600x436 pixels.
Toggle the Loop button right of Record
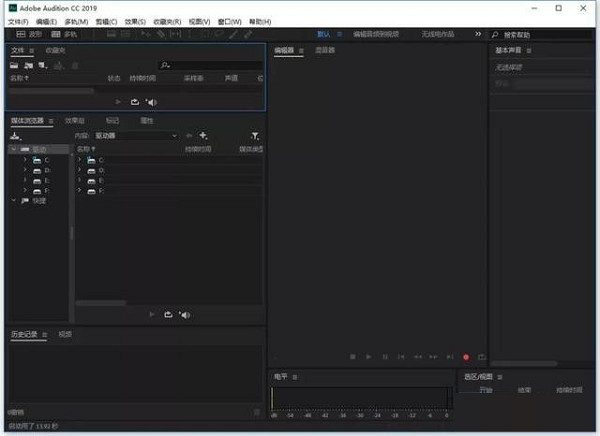point(482,357)
